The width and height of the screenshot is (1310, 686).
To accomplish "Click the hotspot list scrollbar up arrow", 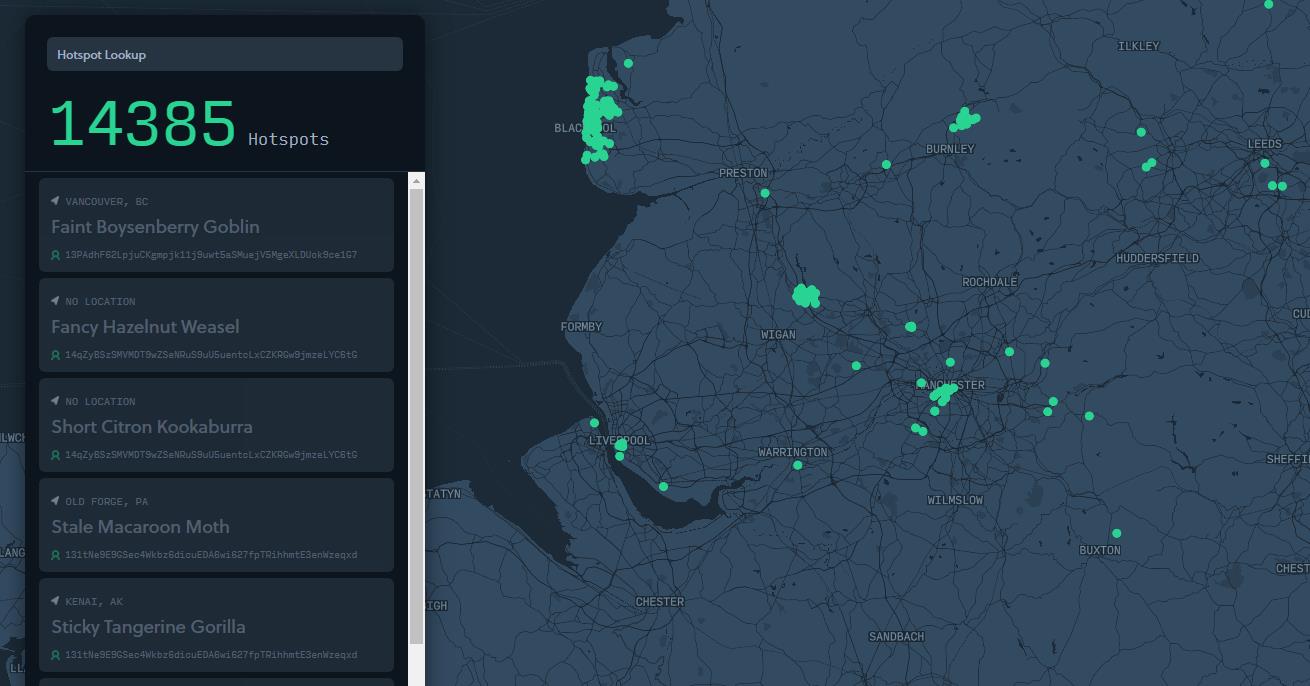I will coord(417,181).
